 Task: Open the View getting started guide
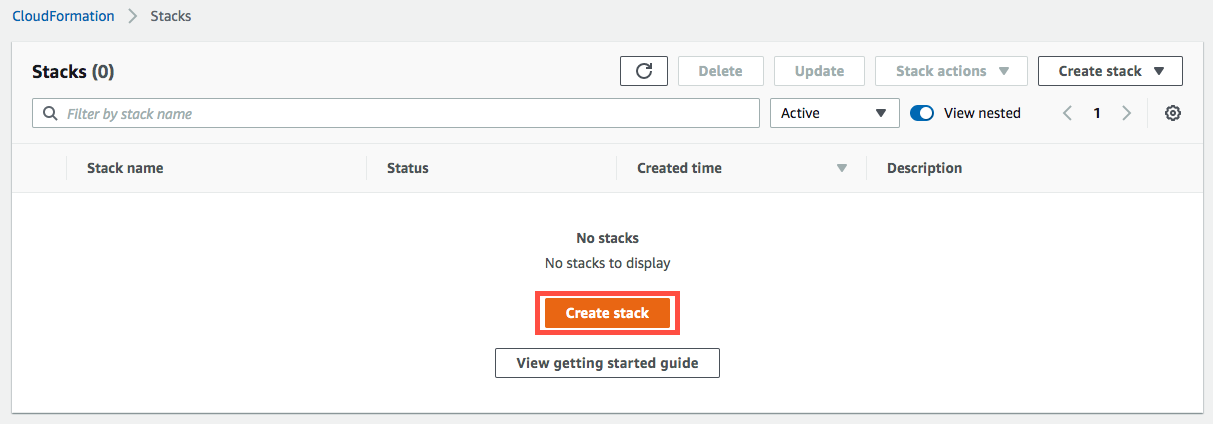click(607, 363)
